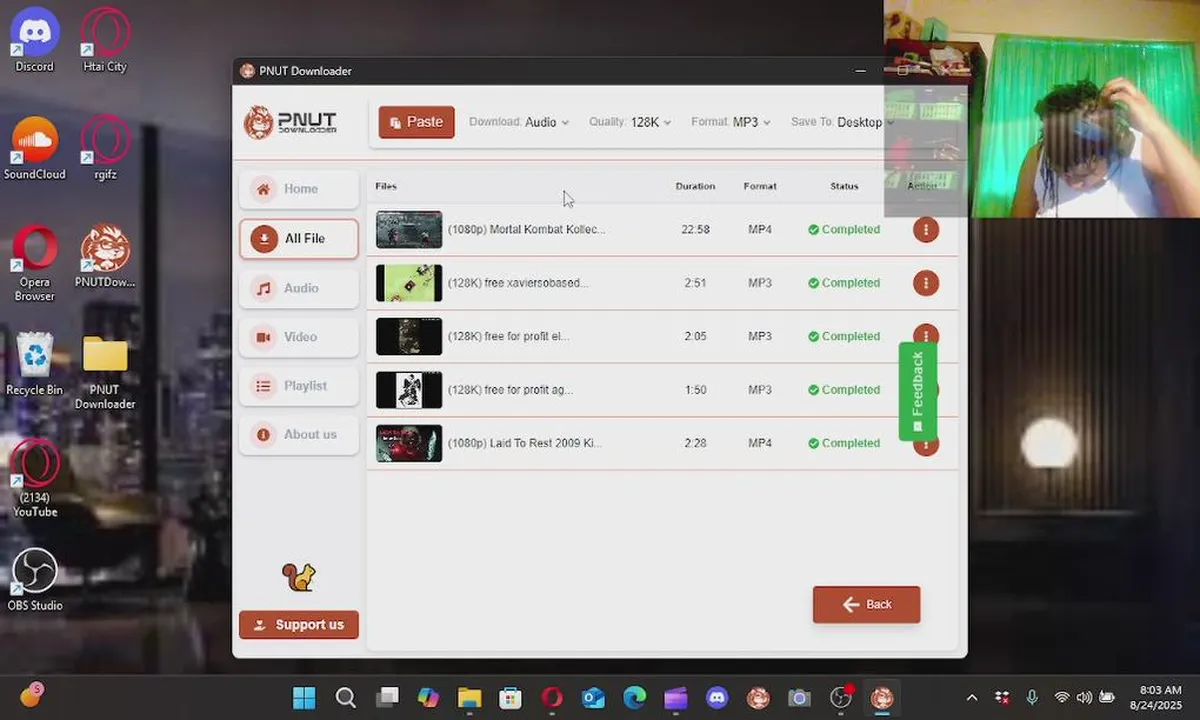Open the Playlist sidebar section
The width and height of the screenshot is (1200, 720).
(299, 386)
